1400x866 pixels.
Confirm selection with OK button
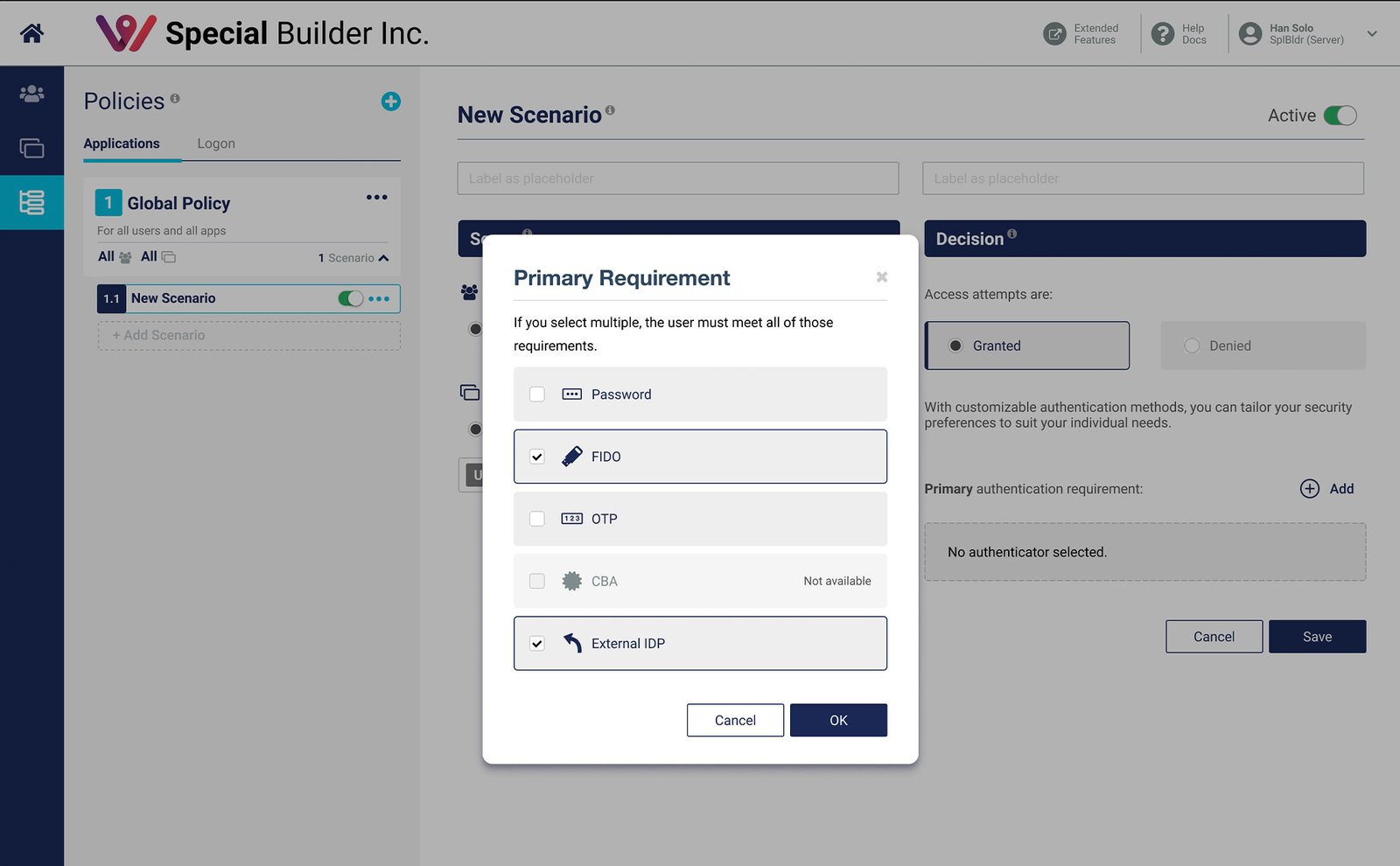click(838, 720)
